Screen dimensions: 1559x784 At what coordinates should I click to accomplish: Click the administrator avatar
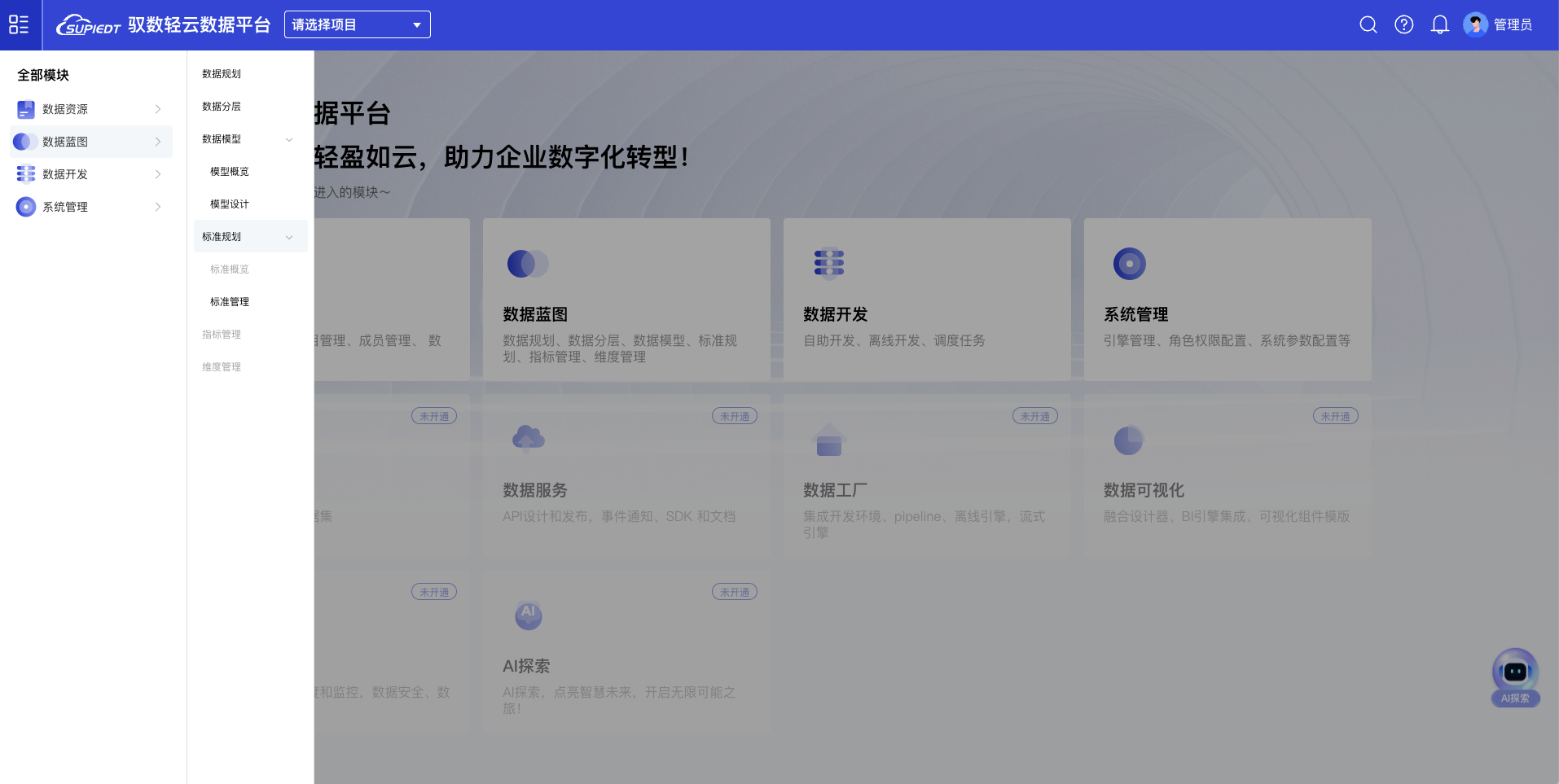point(1475,25)
